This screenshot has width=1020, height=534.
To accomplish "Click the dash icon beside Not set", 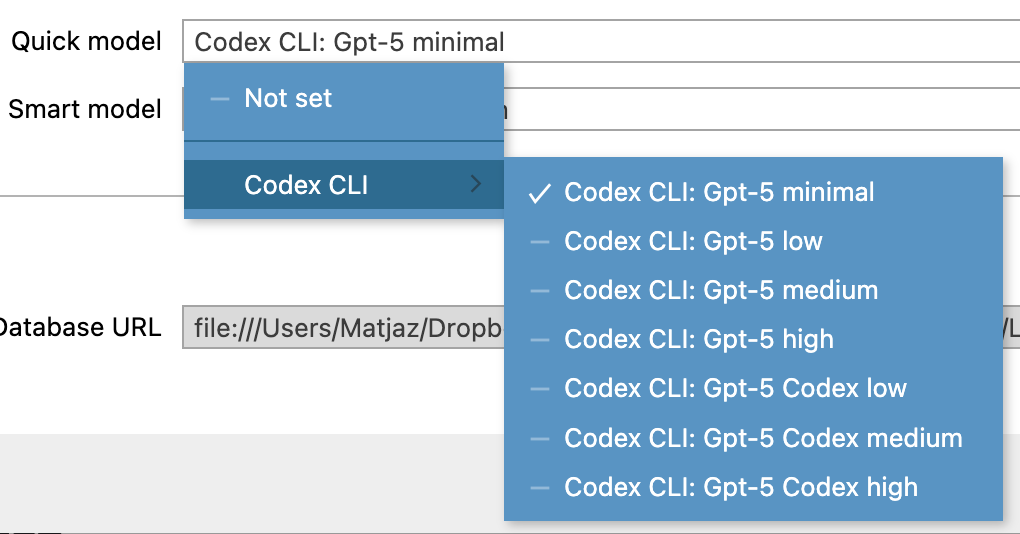I will [x=219, y=99].
